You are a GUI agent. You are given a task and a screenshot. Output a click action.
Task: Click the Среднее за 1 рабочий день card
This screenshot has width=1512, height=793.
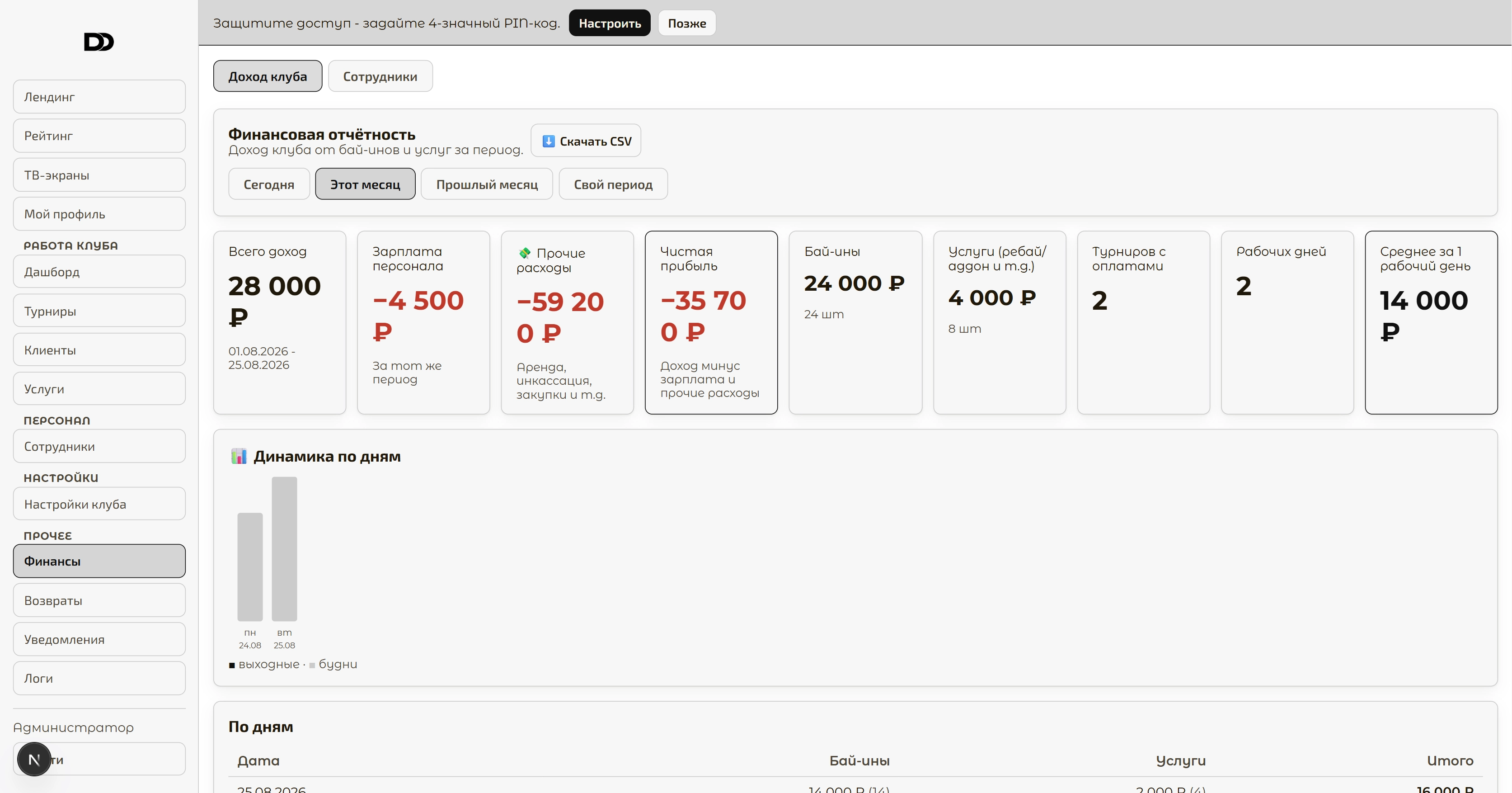pos(1431,322)
